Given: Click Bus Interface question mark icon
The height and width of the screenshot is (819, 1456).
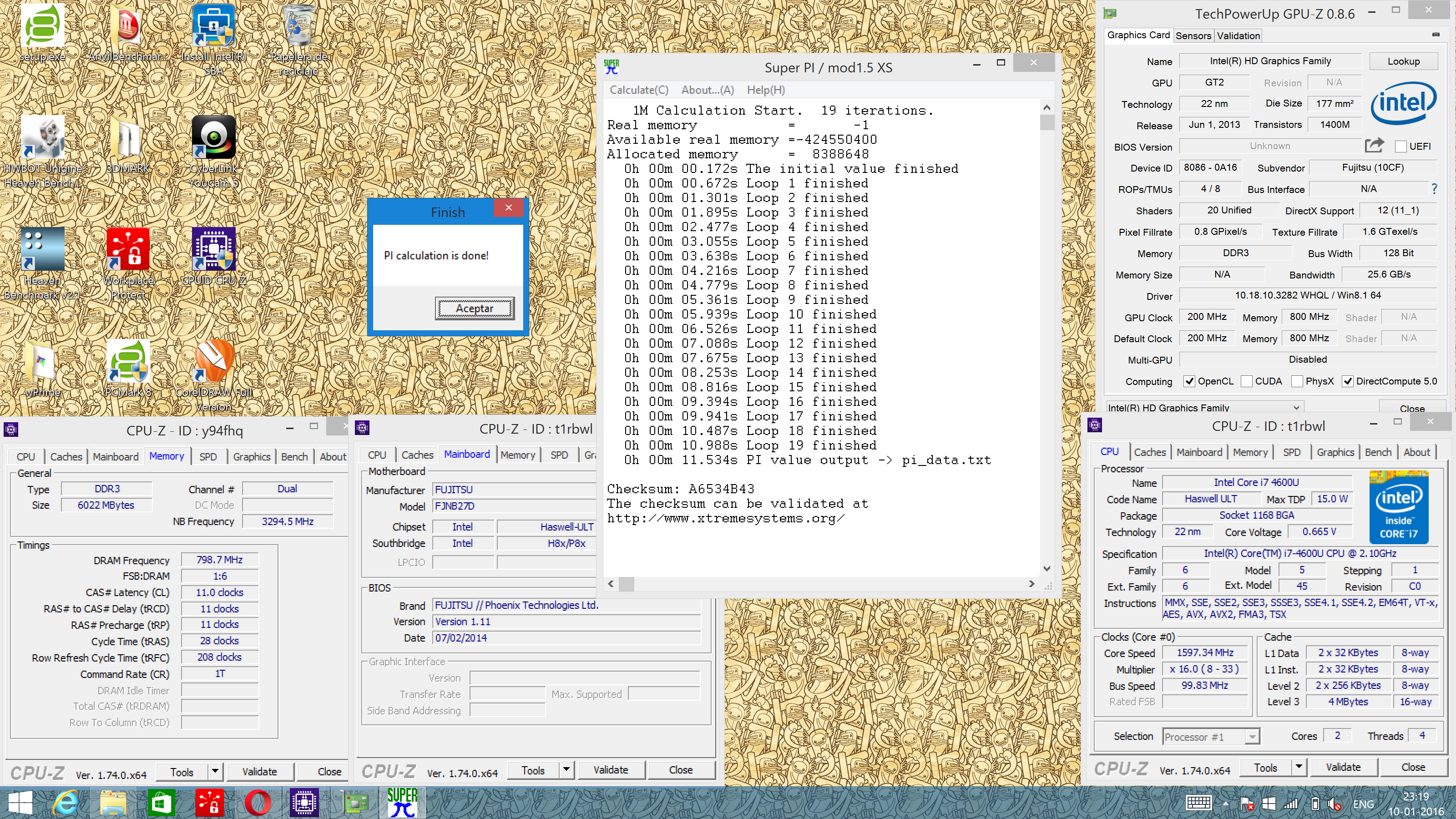Looking at the screenshot, I should coord(1434,189).
